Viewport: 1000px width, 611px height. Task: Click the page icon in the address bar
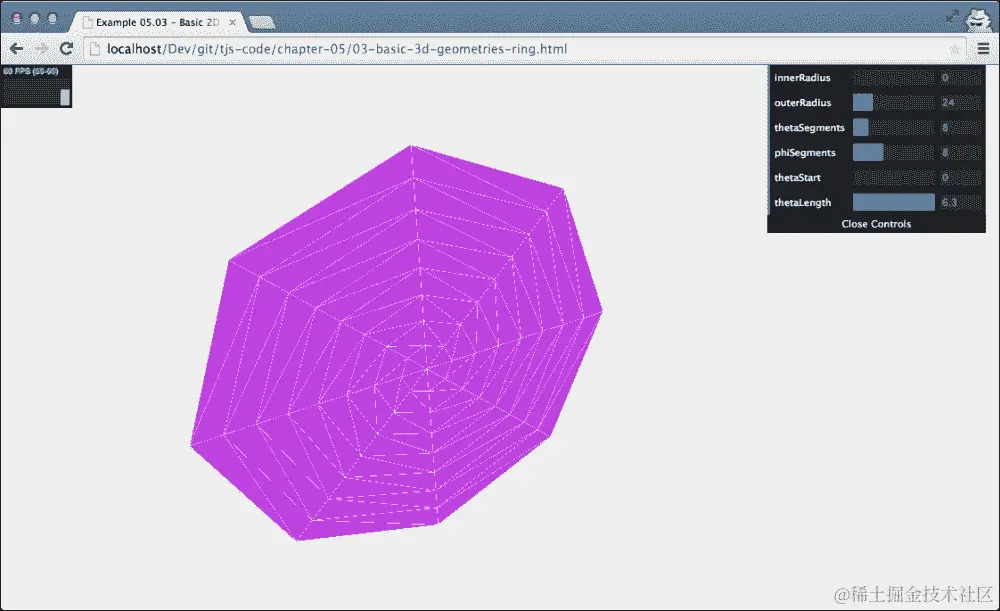click(94, 48)
